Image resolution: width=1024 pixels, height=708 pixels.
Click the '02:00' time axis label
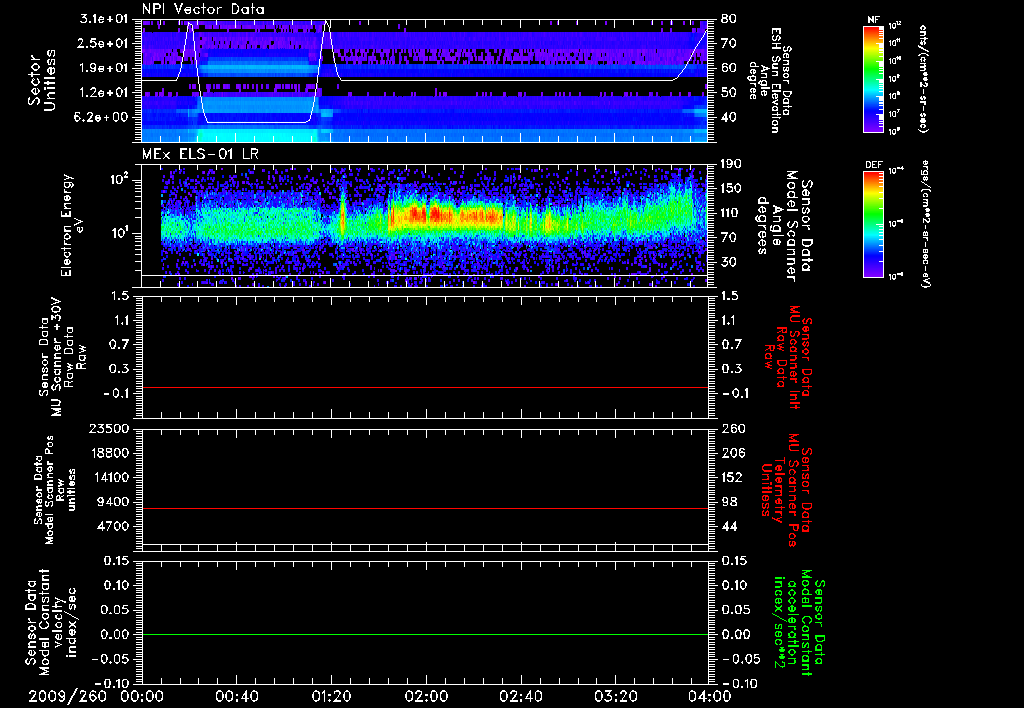click(x=426, y=696)
